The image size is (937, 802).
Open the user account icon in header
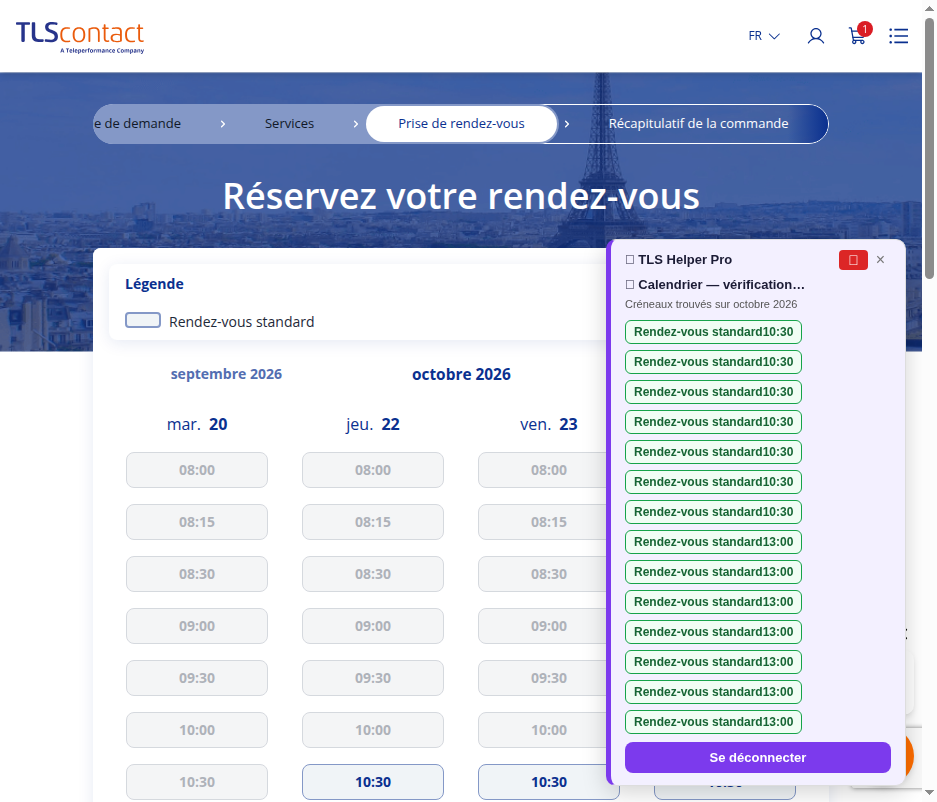(816, 36)
